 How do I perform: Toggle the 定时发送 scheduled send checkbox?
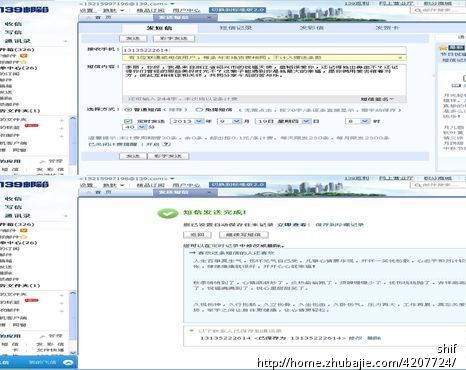point(128,121)
